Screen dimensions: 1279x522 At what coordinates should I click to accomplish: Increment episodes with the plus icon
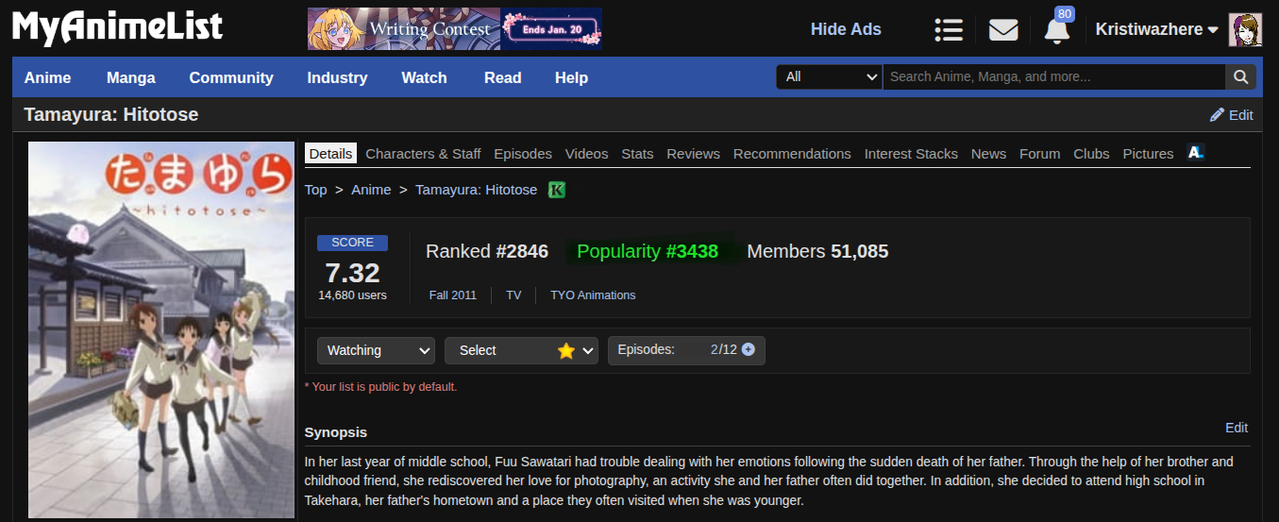(x=748, y=350)
